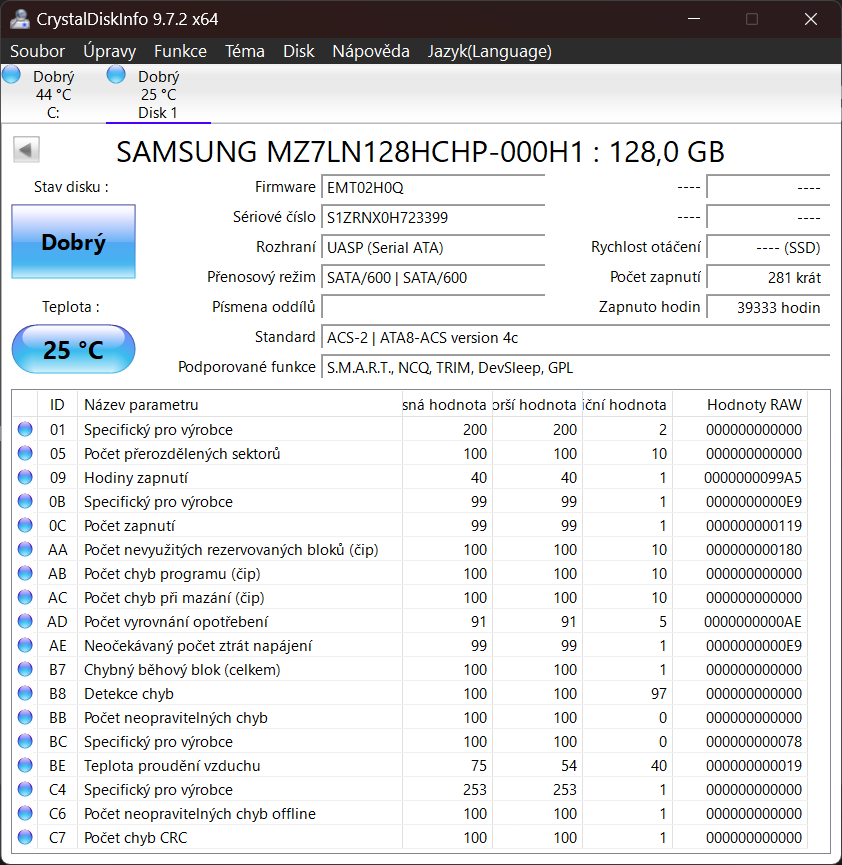Viewport: 842px width, 865px height.
Task: Click the 25 °C temperature button
Action: click(73, 350)
